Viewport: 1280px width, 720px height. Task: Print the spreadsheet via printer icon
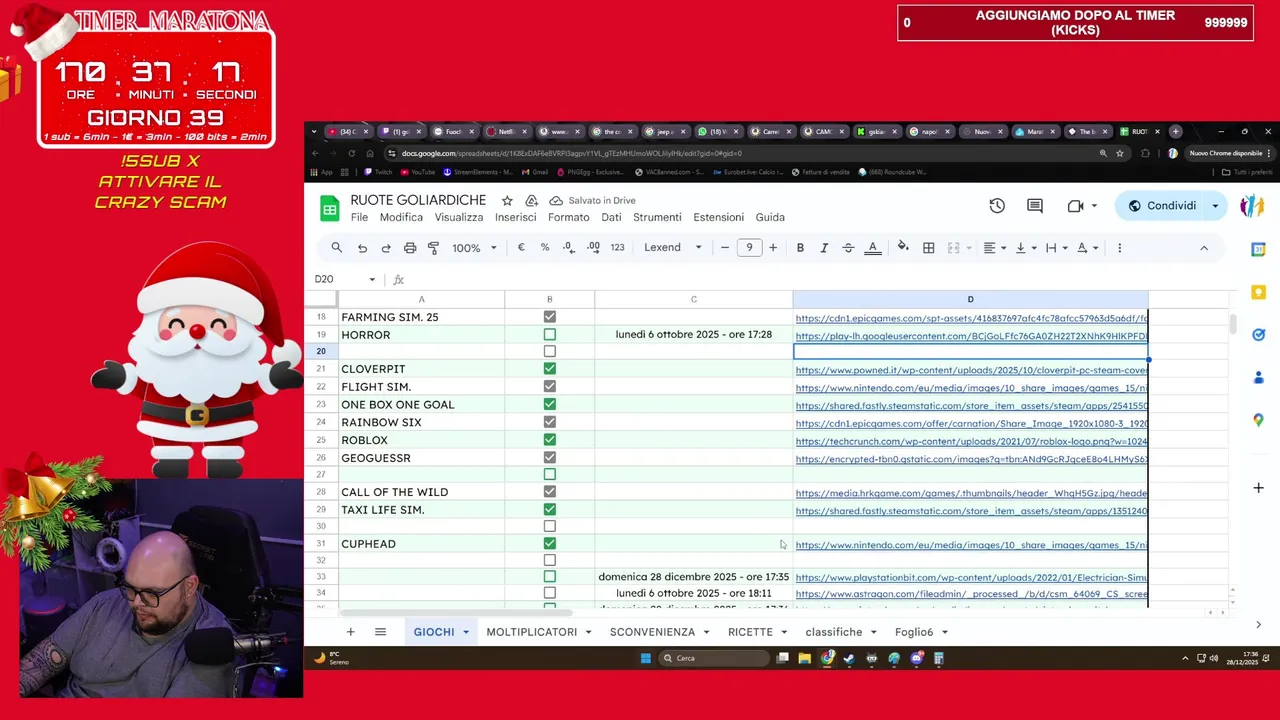410,248
